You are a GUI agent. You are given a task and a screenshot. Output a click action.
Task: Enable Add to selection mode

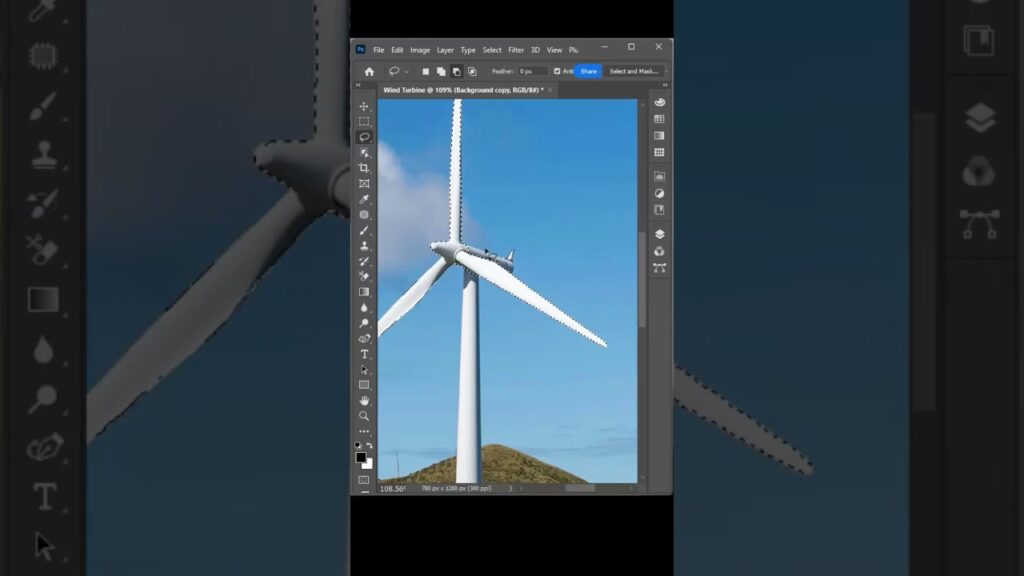[x=441, y=71]
